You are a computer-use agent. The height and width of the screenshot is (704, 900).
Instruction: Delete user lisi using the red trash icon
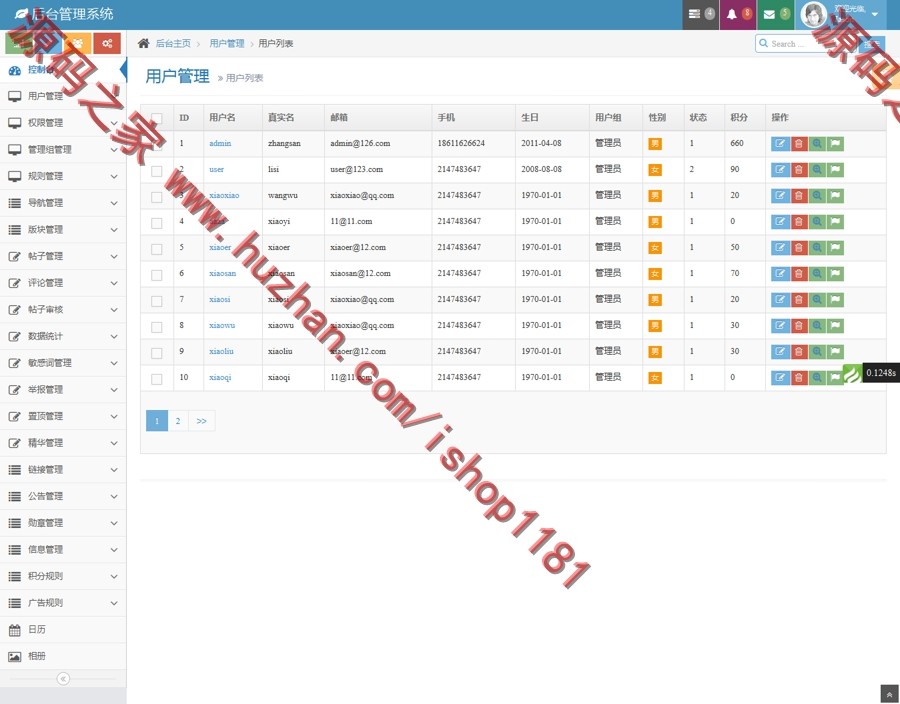coord(800,169)
